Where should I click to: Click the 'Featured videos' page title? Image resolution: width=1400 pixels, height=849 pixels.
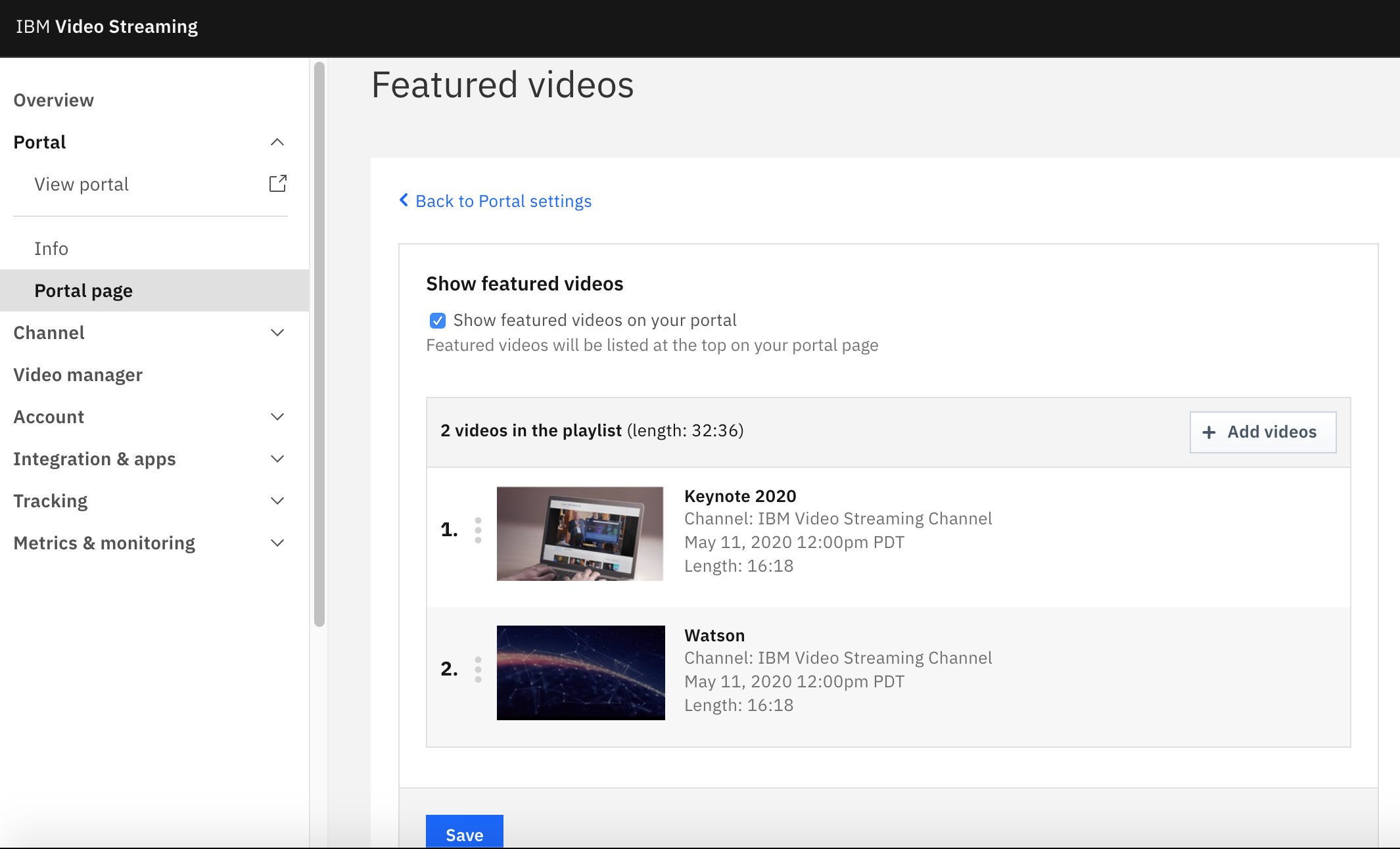(x=503, y=85)
